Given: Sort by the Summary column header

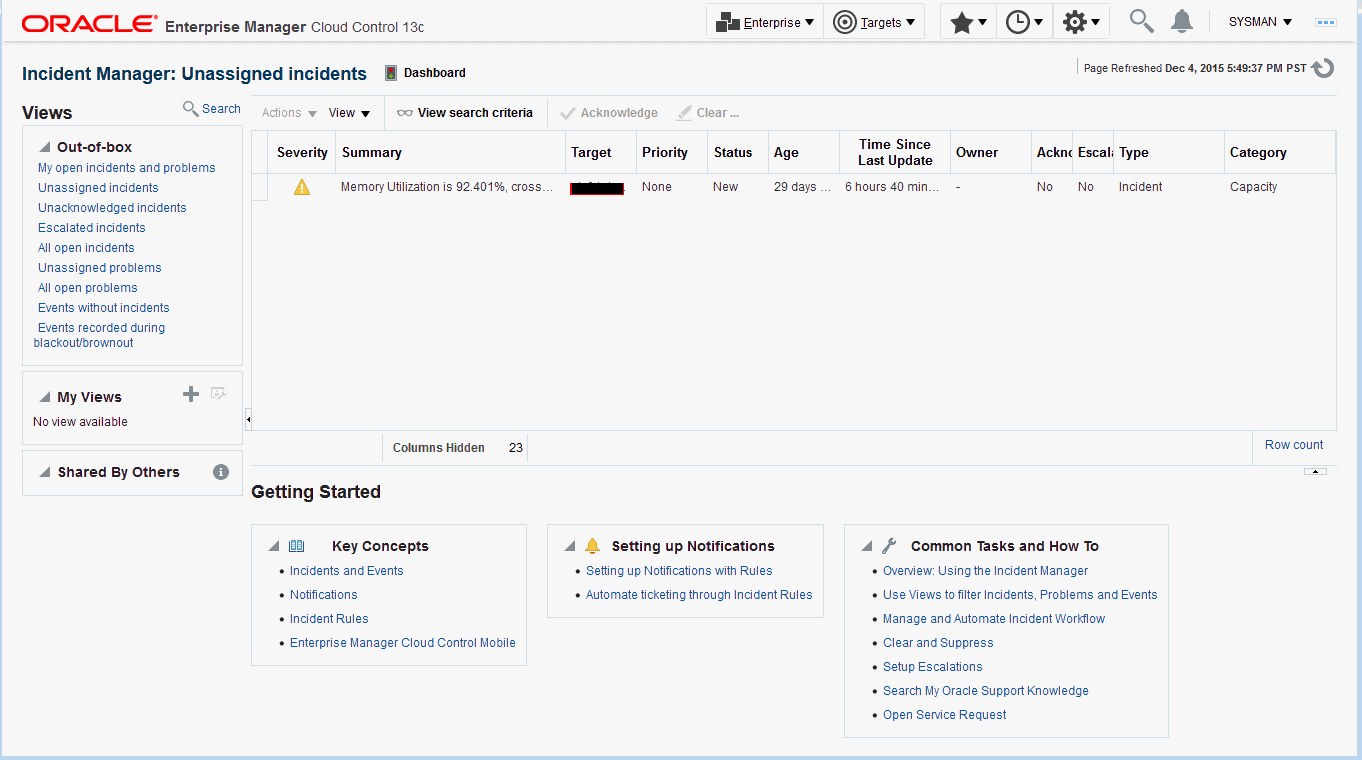Looking at the screenshot, I should 450,153.
